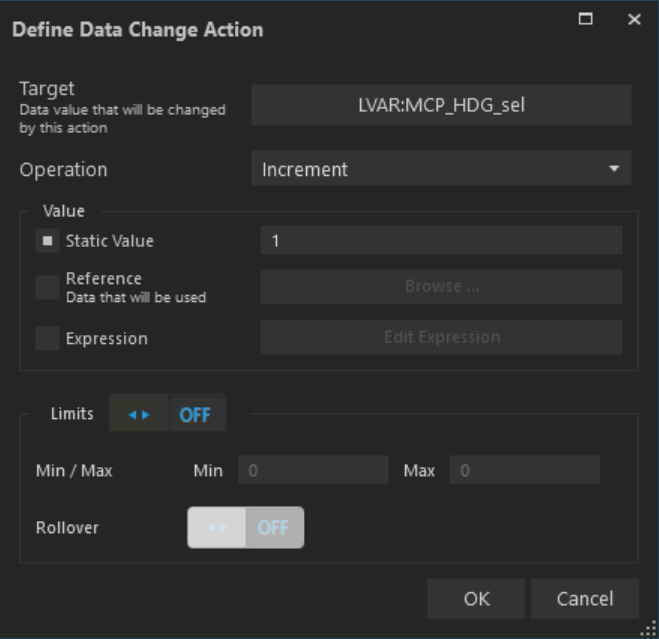Viewport: 659px width, 639px height.
Task: Enable the Reference checkbox
Action: click(x=47, y=287)
